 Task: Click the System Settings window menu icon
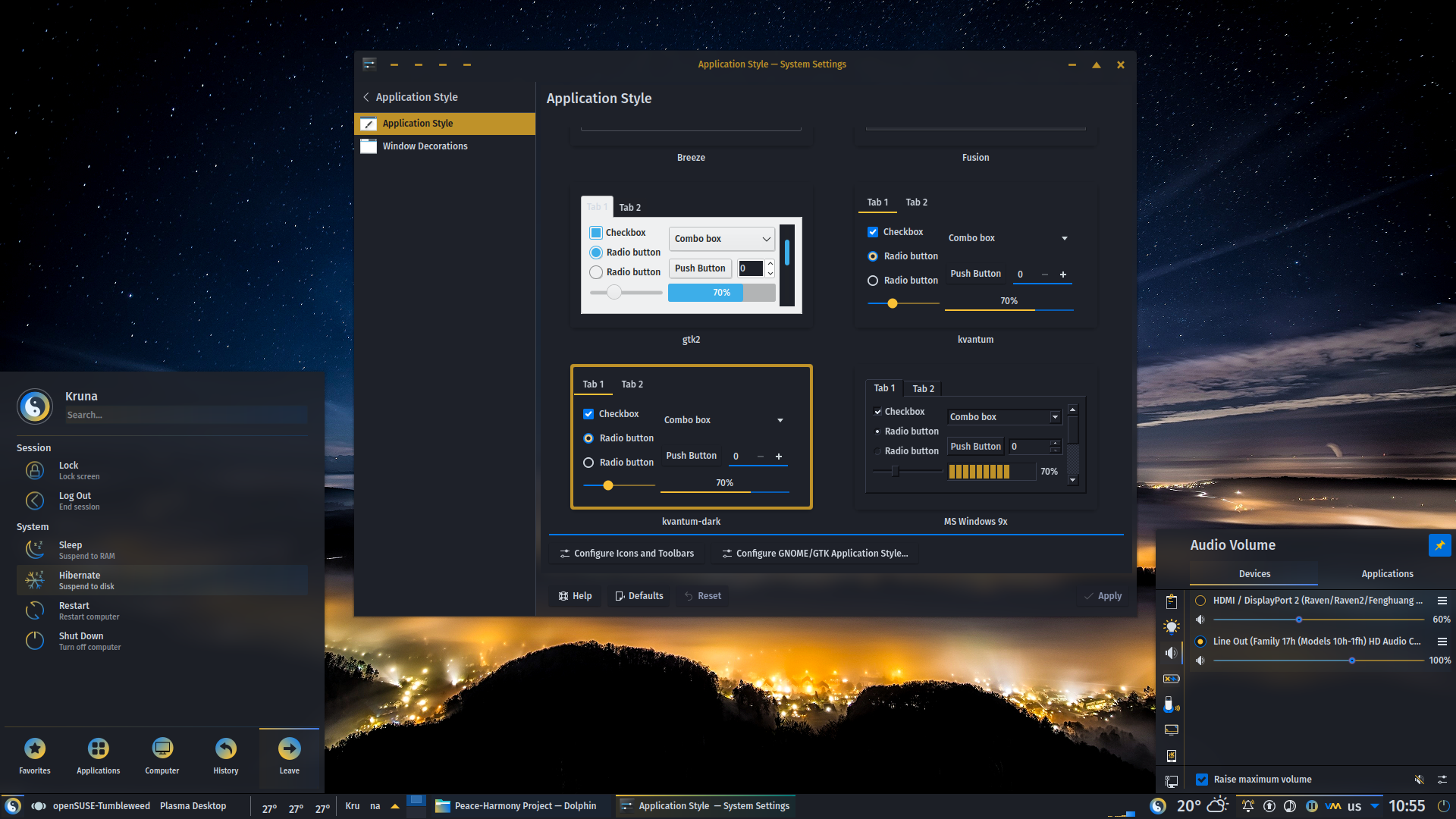coord(369,64)
